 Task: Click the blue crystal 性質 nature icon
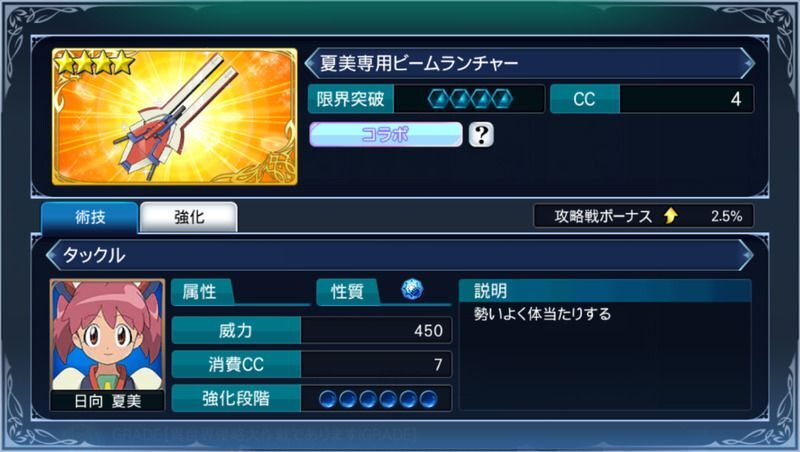click(412, 289)
